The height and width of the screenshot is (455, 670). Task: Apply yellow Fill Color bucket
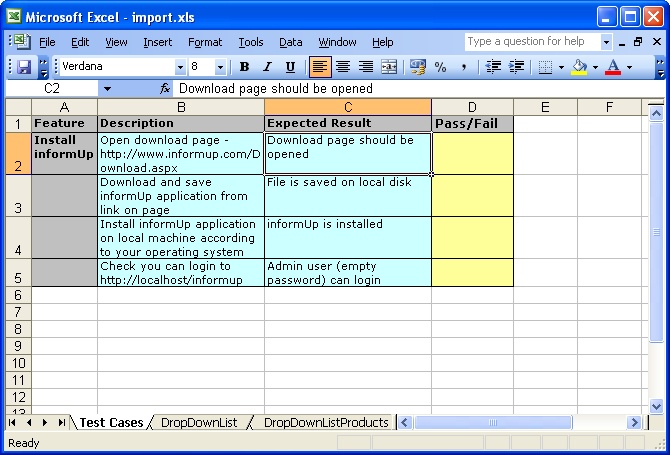point(579,67)
